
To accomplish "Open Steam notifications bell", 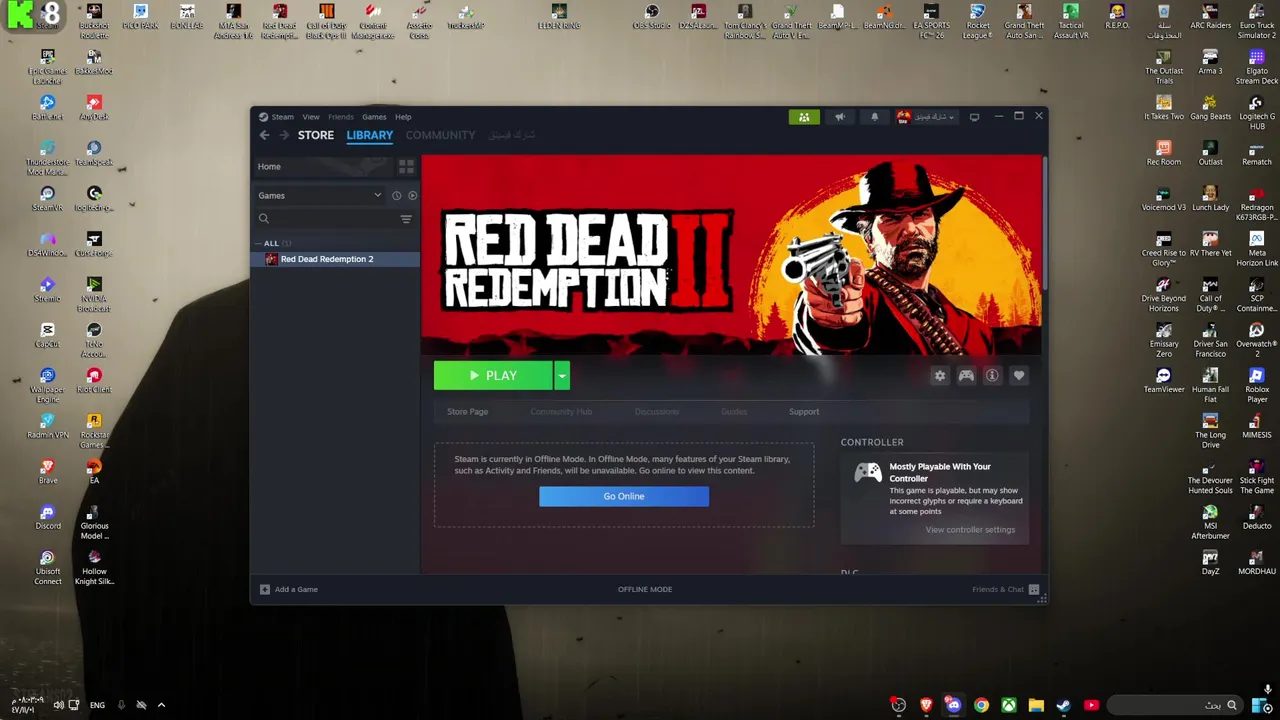I will pos(874,117).
